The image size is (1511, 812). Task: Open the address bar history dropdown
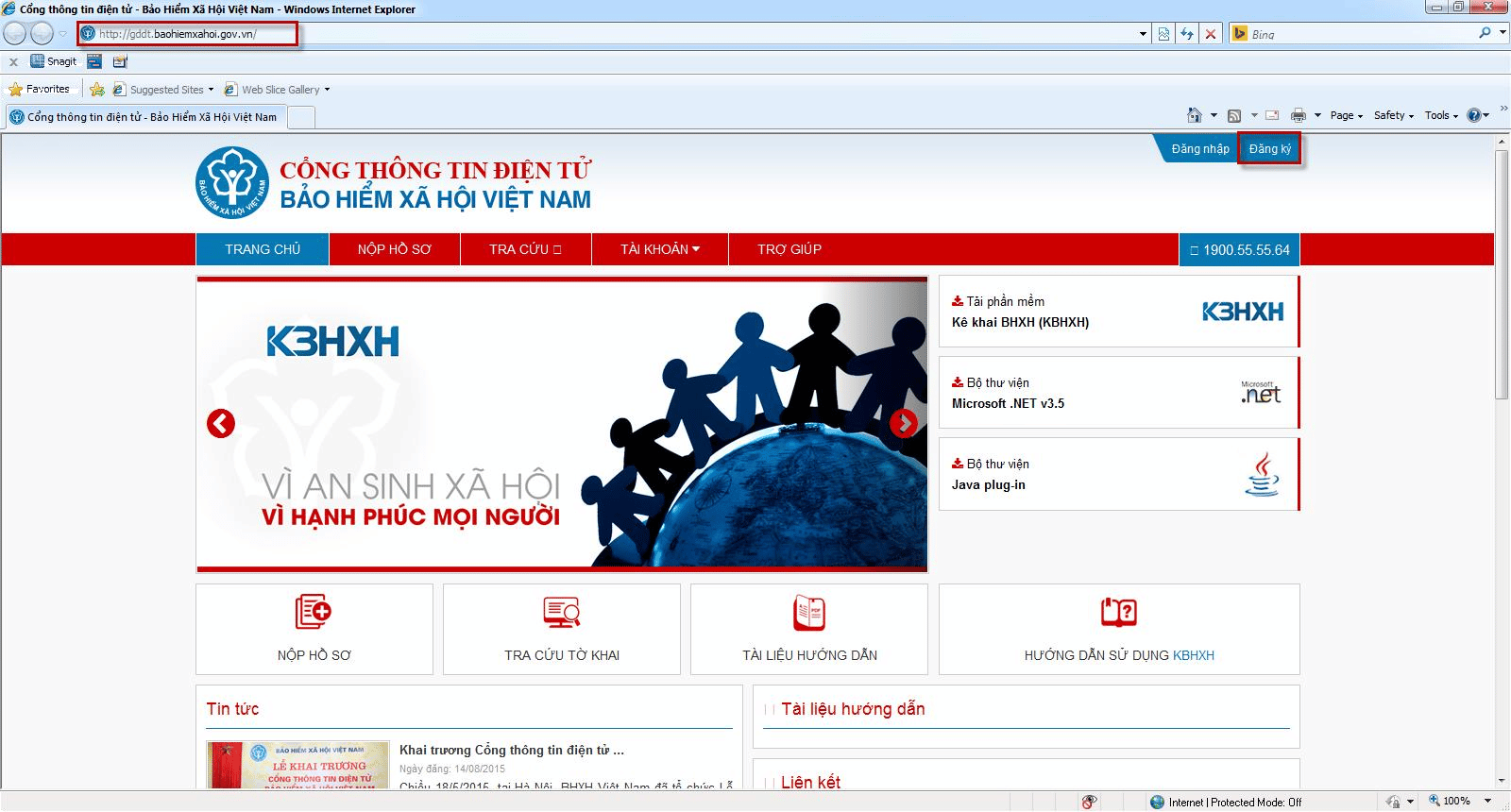[x=1143, y=34]
